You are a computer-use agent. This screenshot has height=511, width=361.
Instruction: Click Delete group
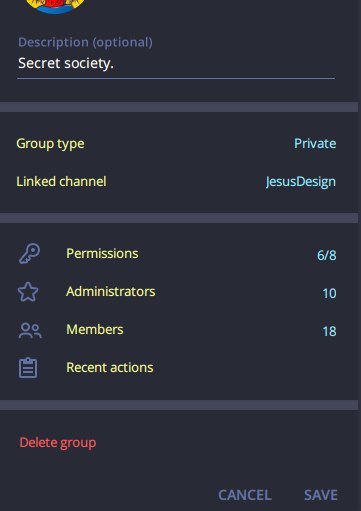click(x=58, y=443)
